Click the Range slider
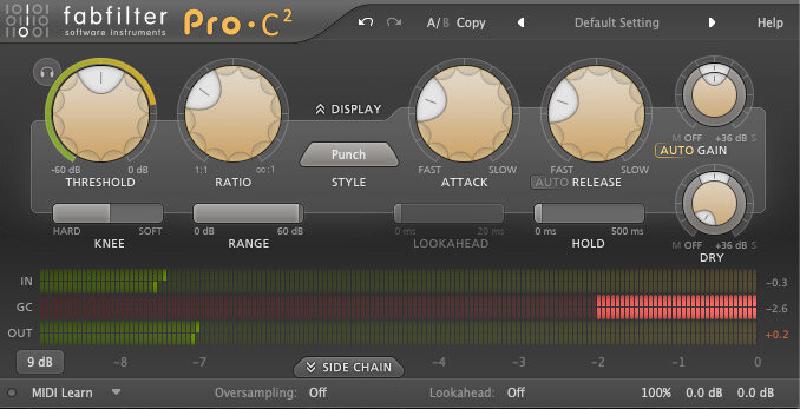The width and height of the screenshot is (800, 409). [248, 213]
